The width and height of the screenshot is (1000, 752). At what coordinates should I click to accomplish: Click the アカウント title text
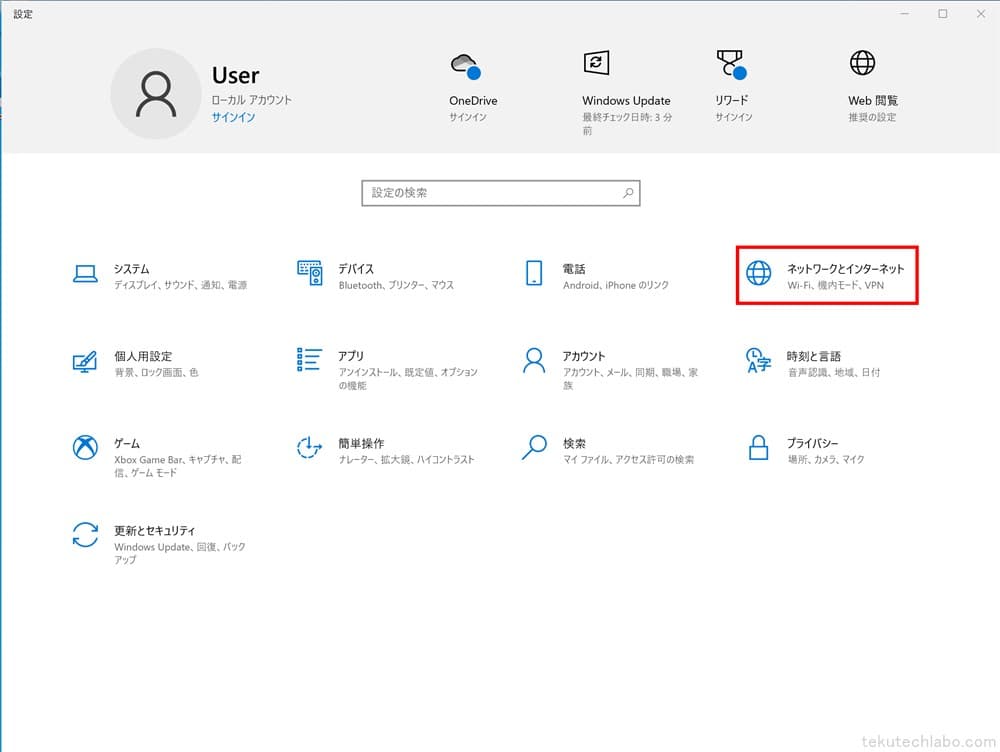tap(584, 356)
